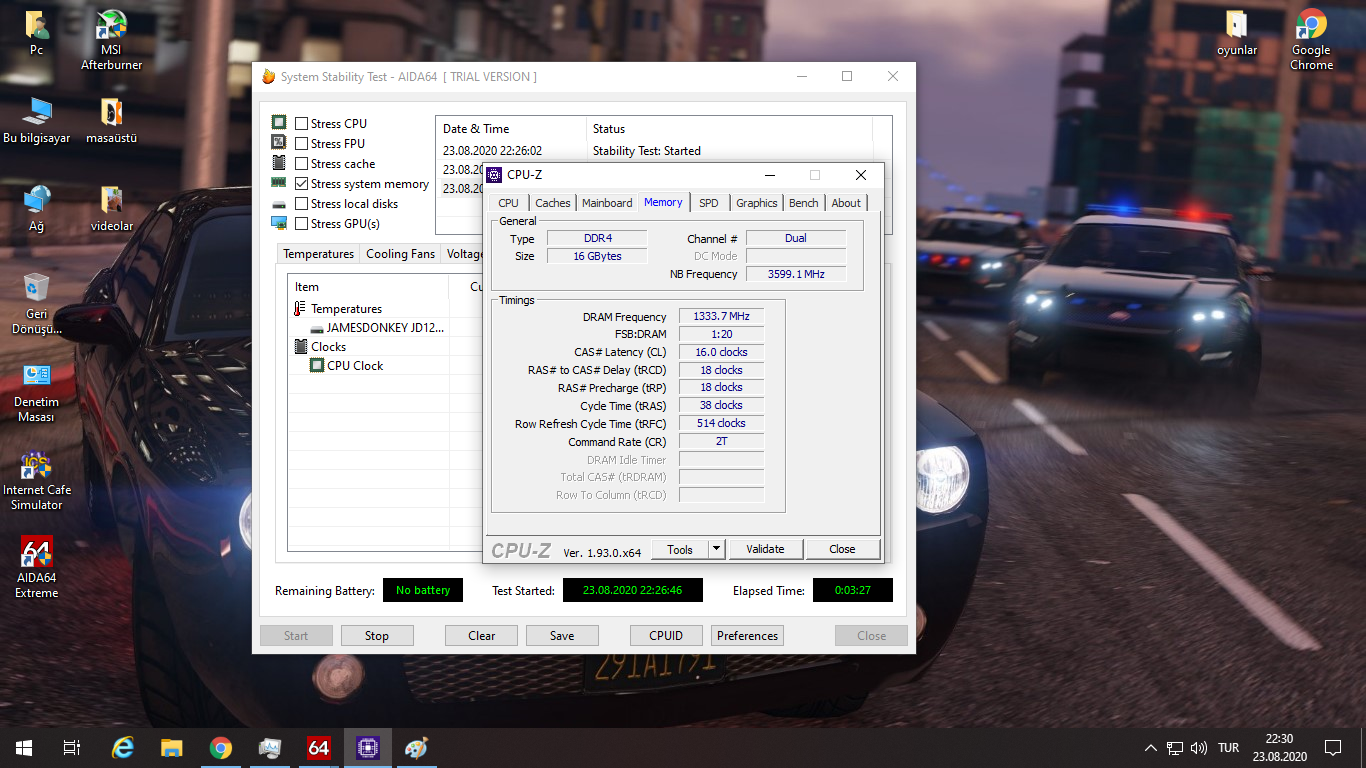Launch MSI Afterburner desktop shortcut
1366x768 pixels.
[111, 40]
